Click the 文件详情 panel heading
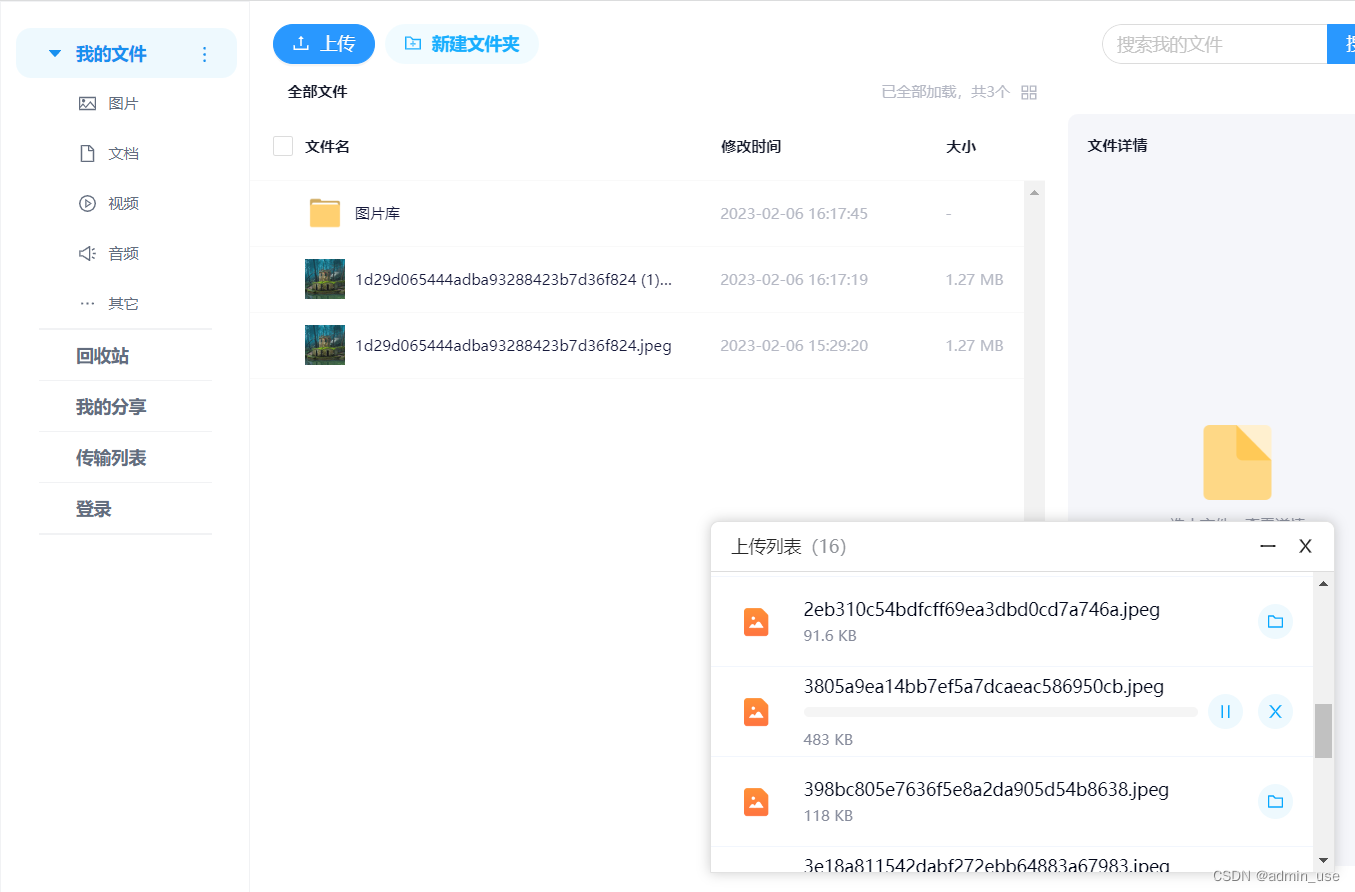Viewport: 1355px width, 892px height. [x=1117, y=145]
